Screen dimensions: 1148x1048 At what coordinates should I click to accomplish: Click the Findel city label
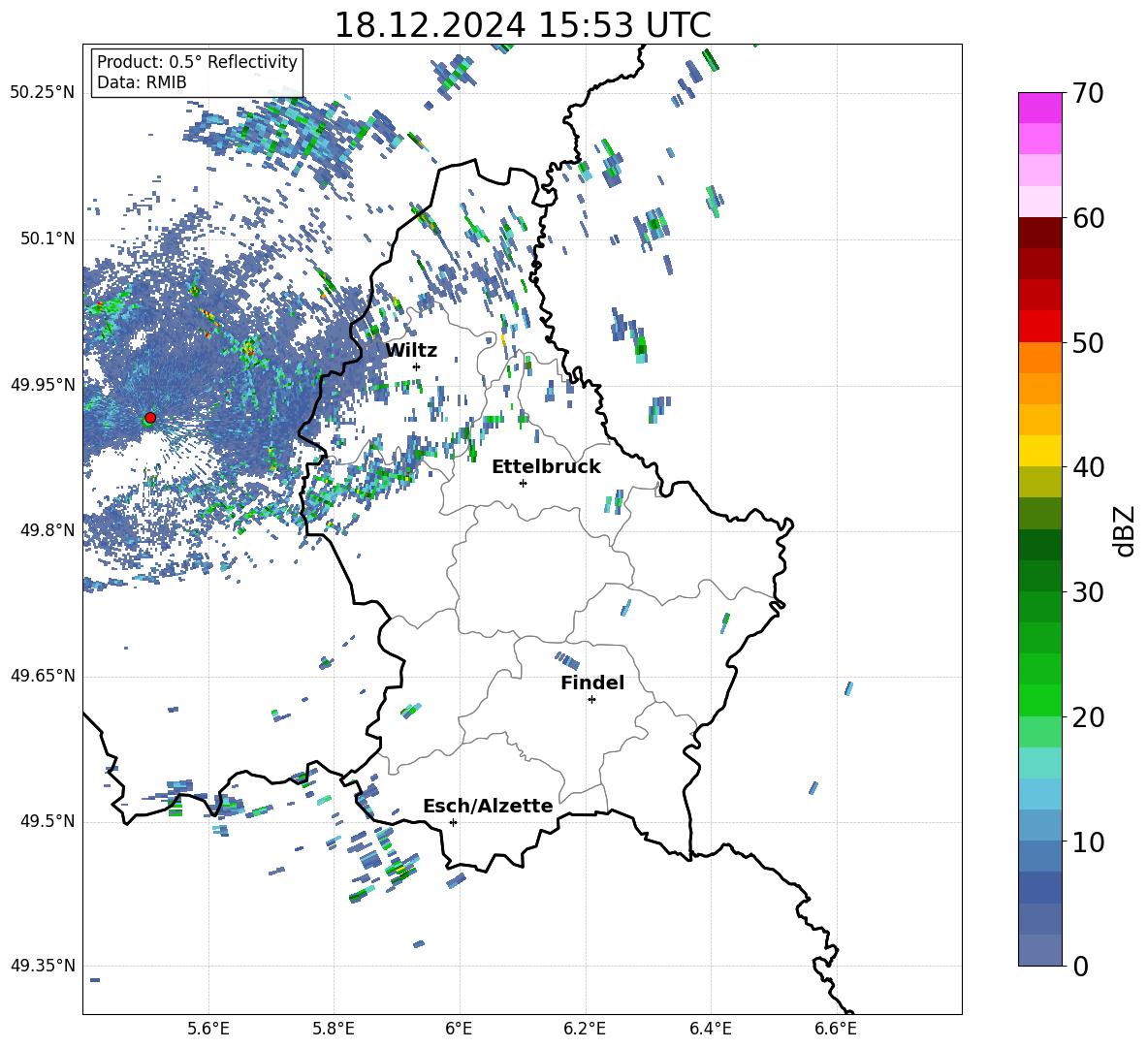pos(592,683)
